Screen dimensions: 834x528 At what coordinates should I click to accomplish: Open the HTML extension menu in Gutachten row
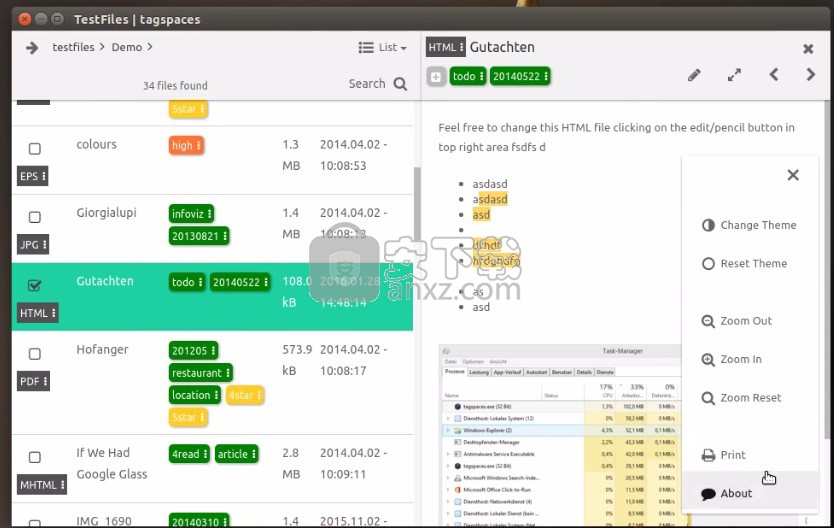click(37, 313)
